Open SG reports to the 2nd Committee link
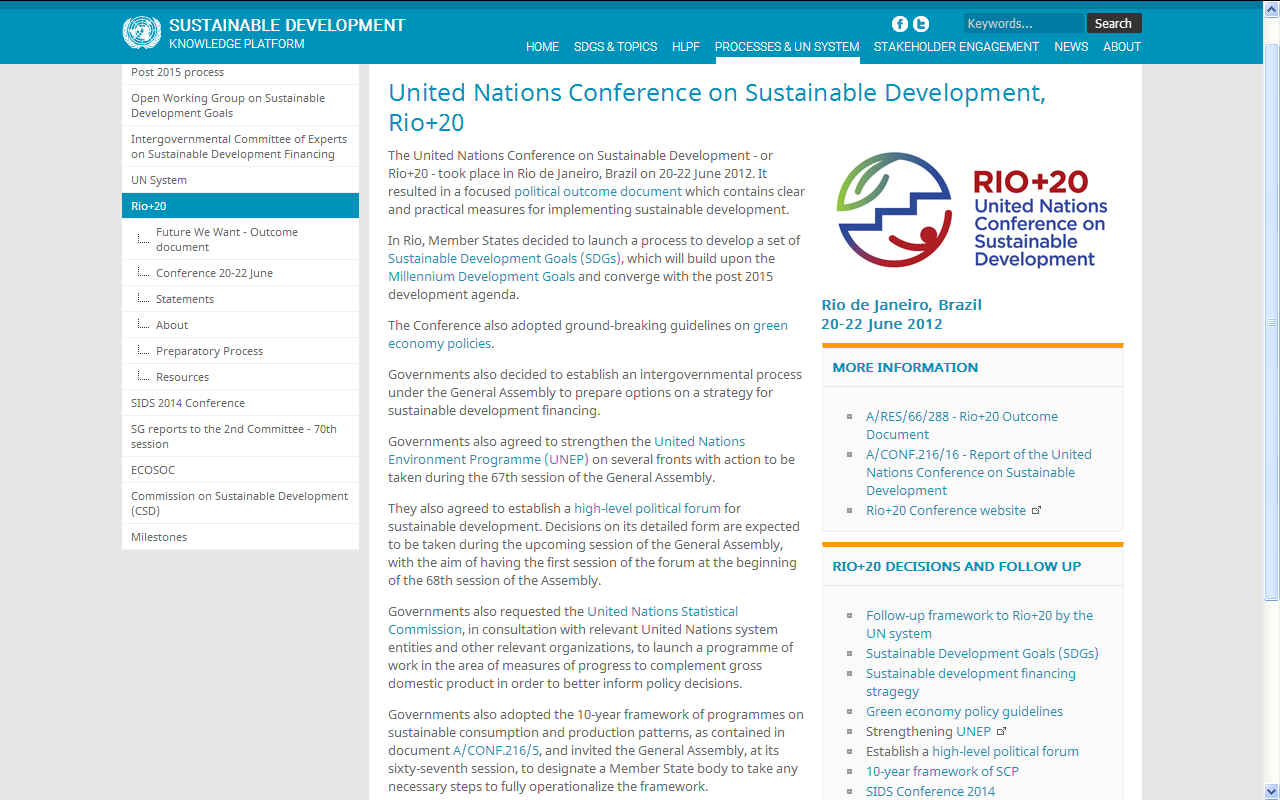 coord(240,436)
